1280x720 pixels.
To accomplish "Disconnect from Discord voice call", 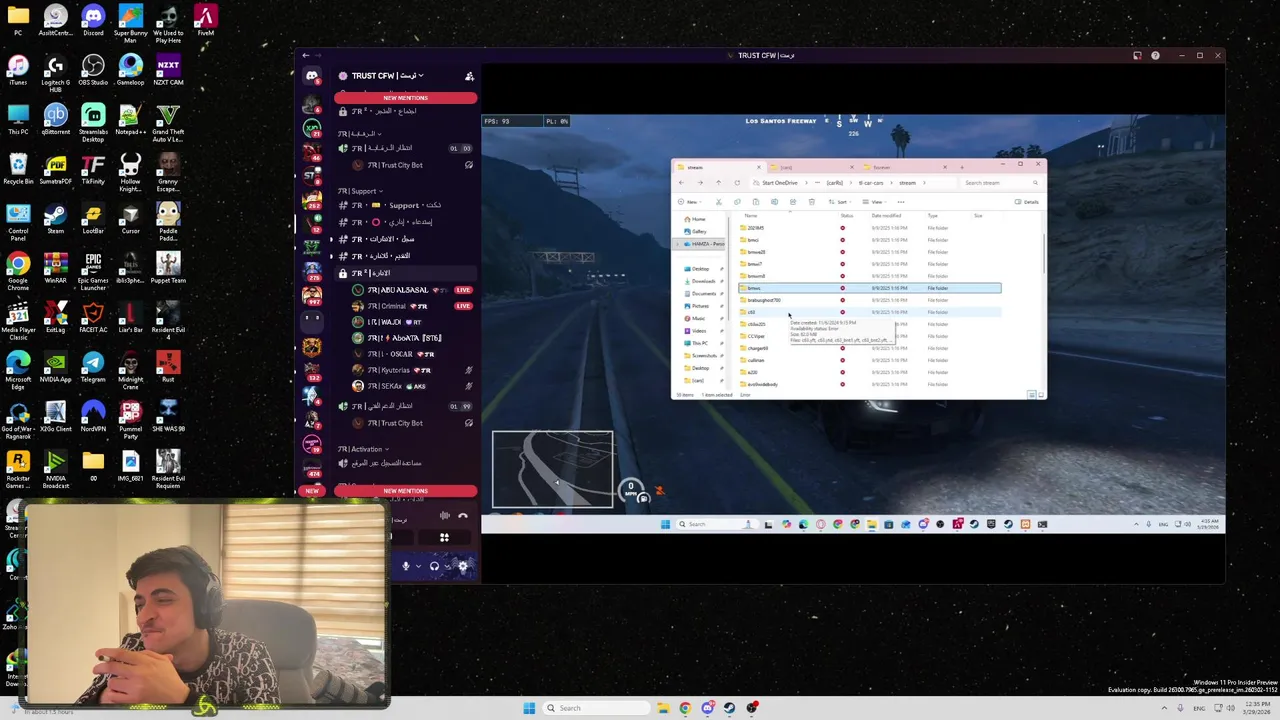I will click(463, 516).
